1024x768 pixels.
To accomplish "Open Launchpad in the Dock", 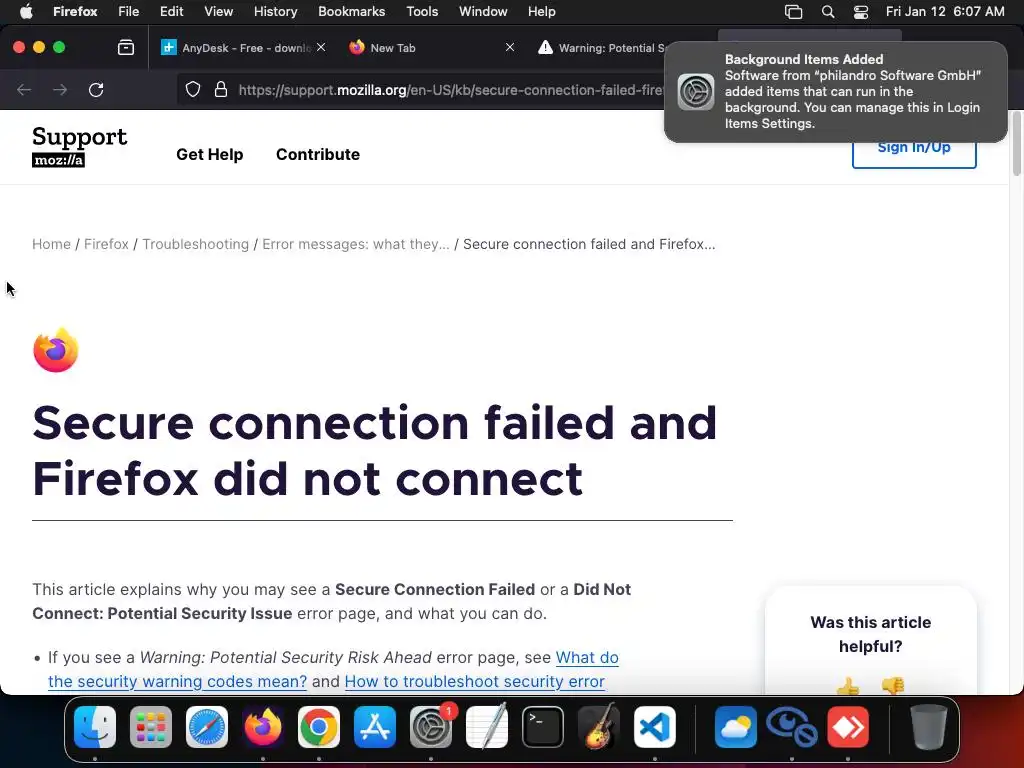I will tap(151, 727).
